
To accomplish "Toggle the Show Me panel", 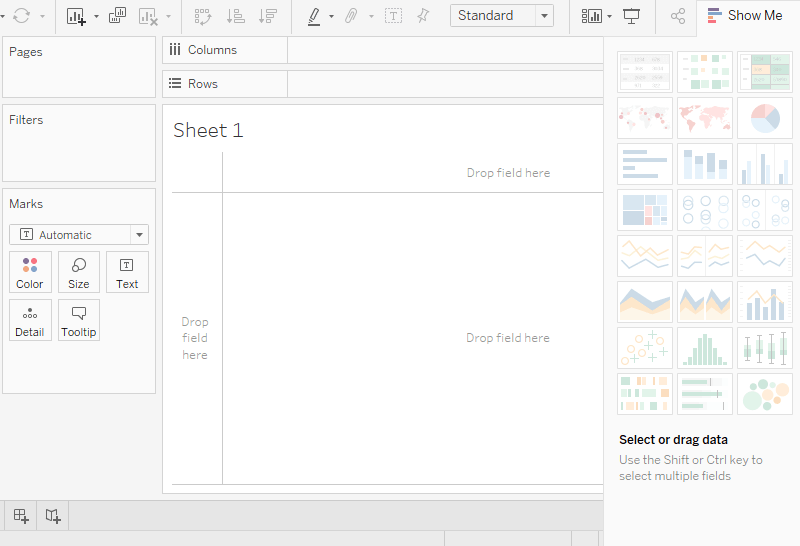I will coord(745,16).
